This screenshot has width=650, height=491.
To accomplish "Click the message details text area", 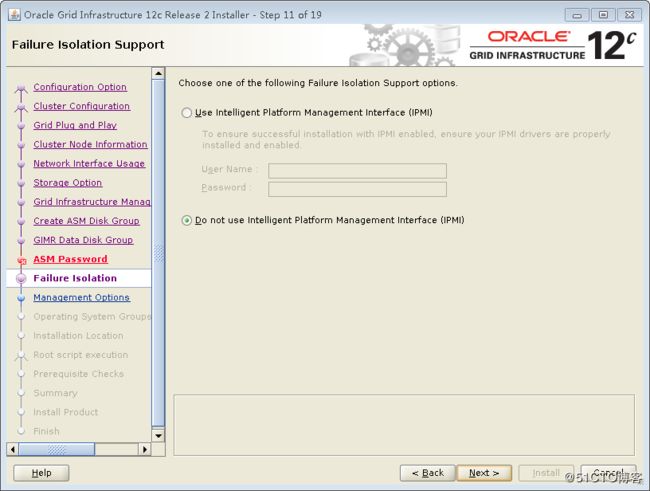I will [x=404, y=425].
